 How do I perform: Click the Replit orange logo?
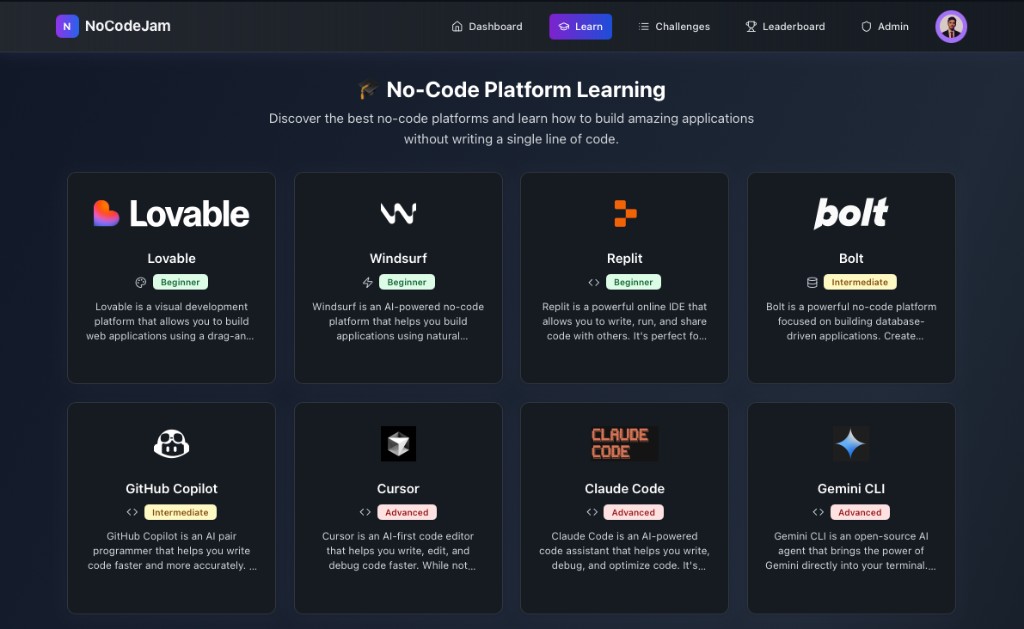pos(625,213)
